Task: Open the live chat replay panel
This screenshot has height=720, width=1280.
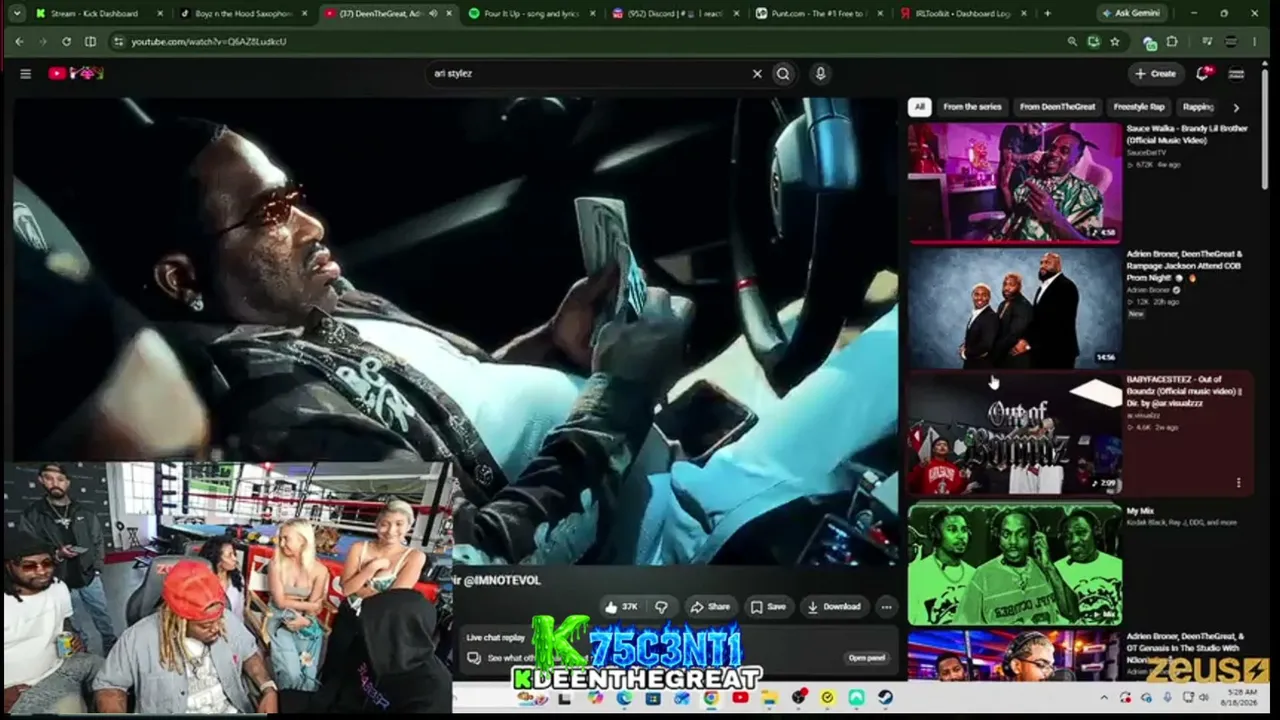Action: coord(867,658)
